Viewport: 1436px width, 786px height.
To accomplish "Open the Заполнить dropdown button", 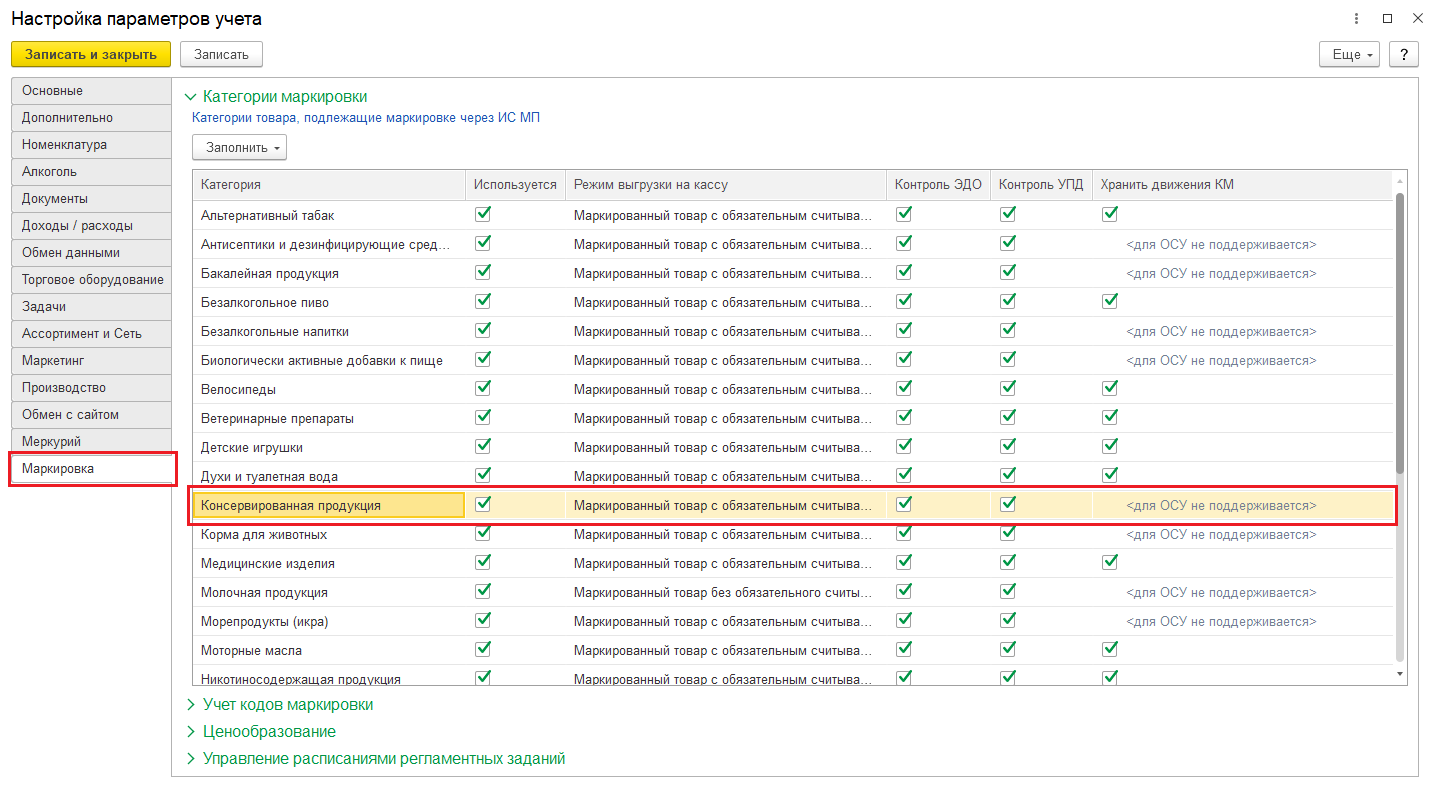I will (x=239, y=147).
